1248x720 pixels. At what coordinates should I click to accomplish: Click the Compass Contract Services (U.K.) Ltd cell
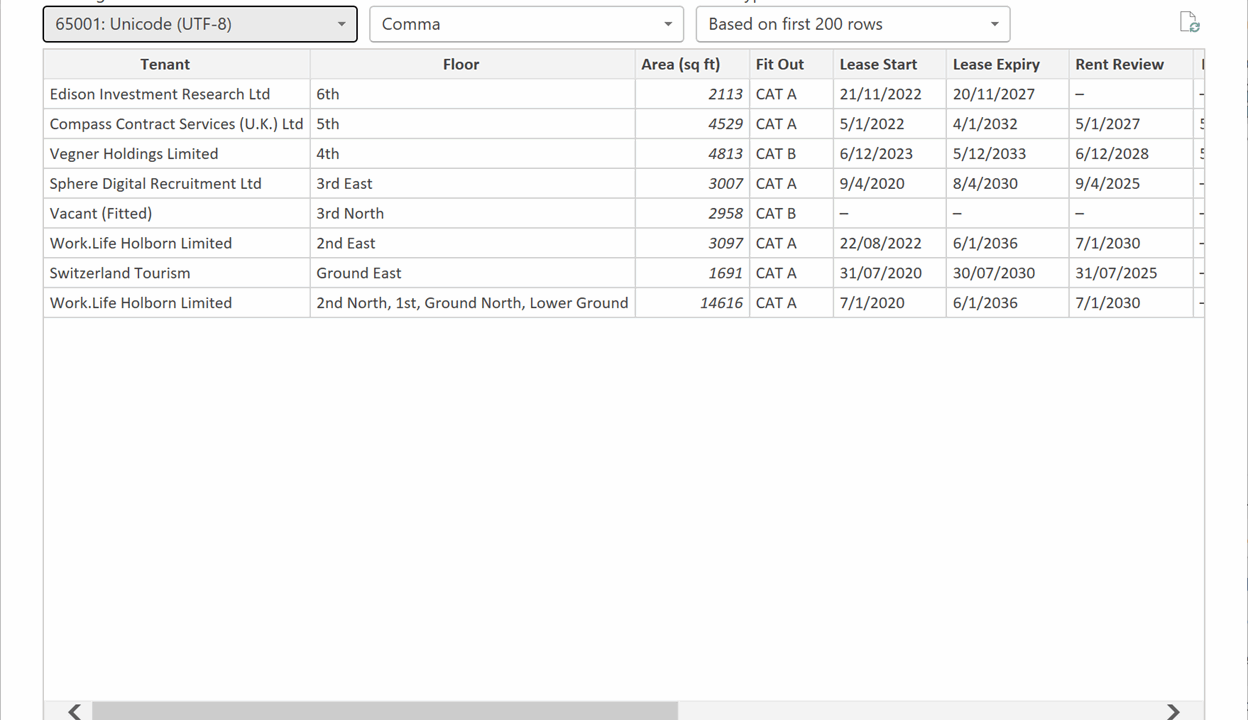coord(177,124)
